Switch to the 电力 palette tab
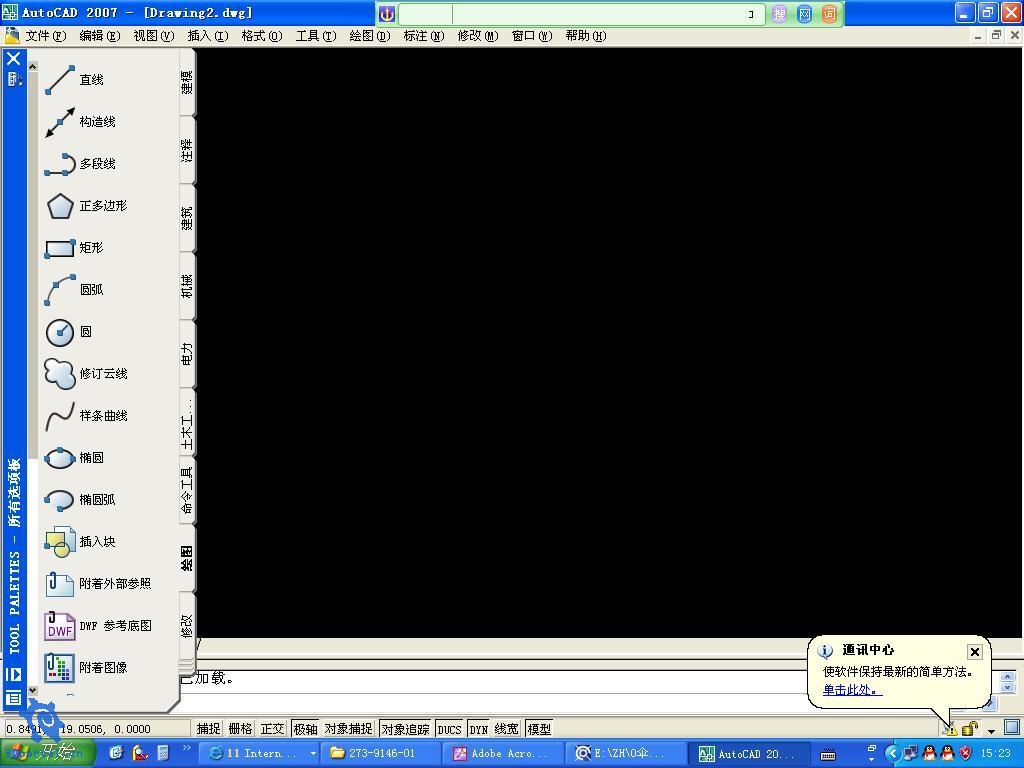1024x768 pixels. (187, 354)
